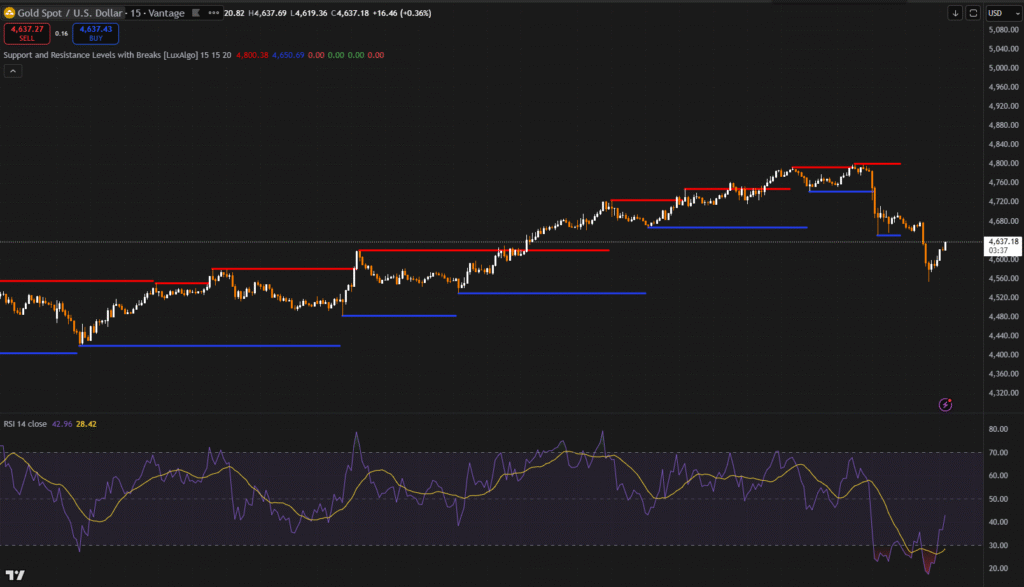Click the yellow RSI-MA value 28.42
This screenshot has width=1024, height=587.
click(86, 424)
